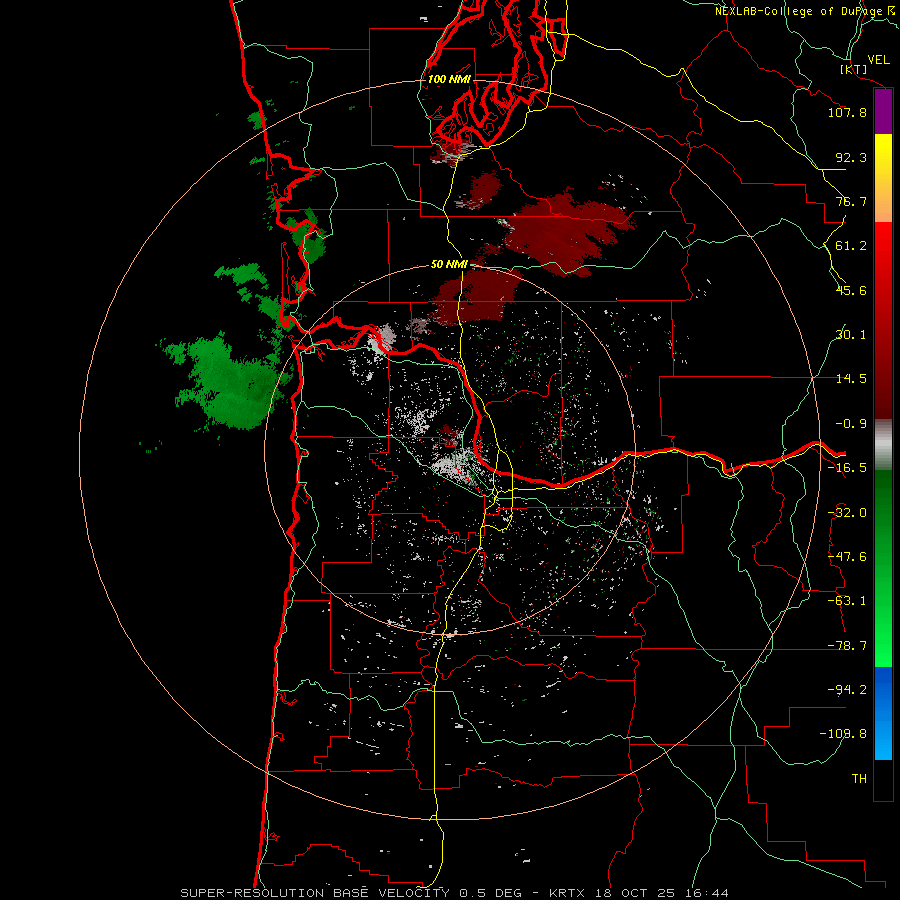
Task: Click the VEL legend title
Action: [x=878, y=60]
